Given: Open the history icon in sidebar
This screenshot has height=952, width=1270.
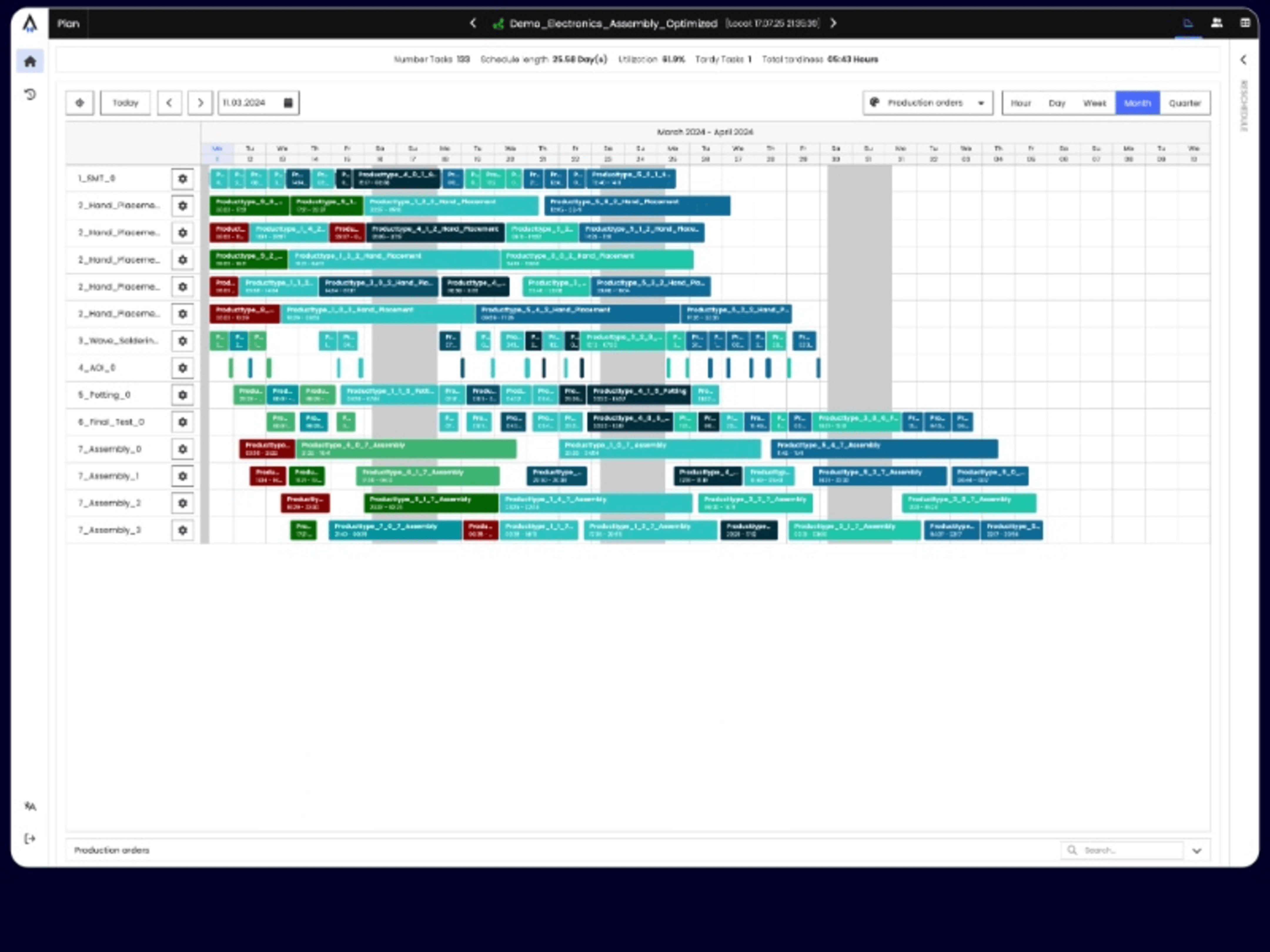Looking at the screenshot, I should pos(30,94).
